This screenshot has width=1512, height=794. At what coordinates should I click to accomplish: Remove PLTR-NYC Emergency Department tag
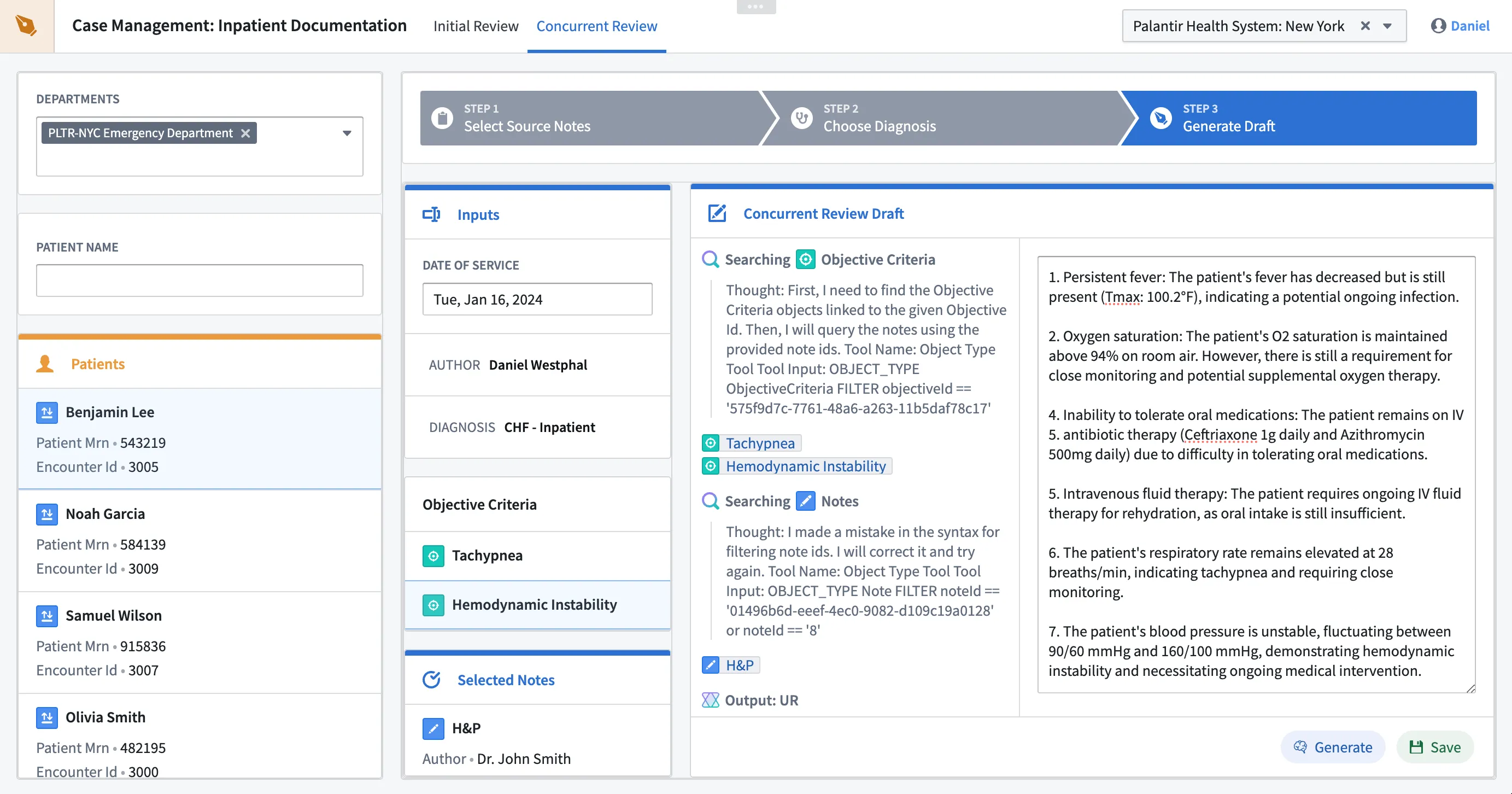tap(246, 133)
